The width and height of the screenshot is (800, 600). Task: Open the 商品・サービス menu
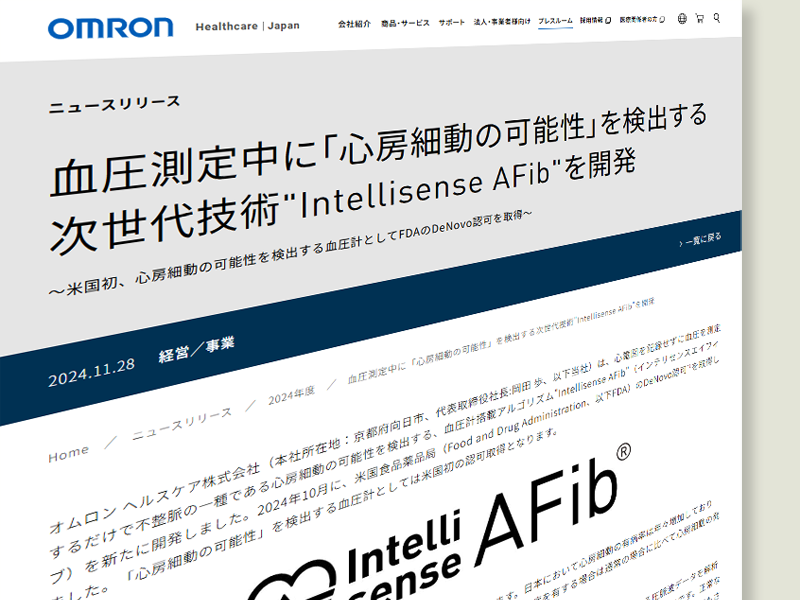click(x=405, y=21)
